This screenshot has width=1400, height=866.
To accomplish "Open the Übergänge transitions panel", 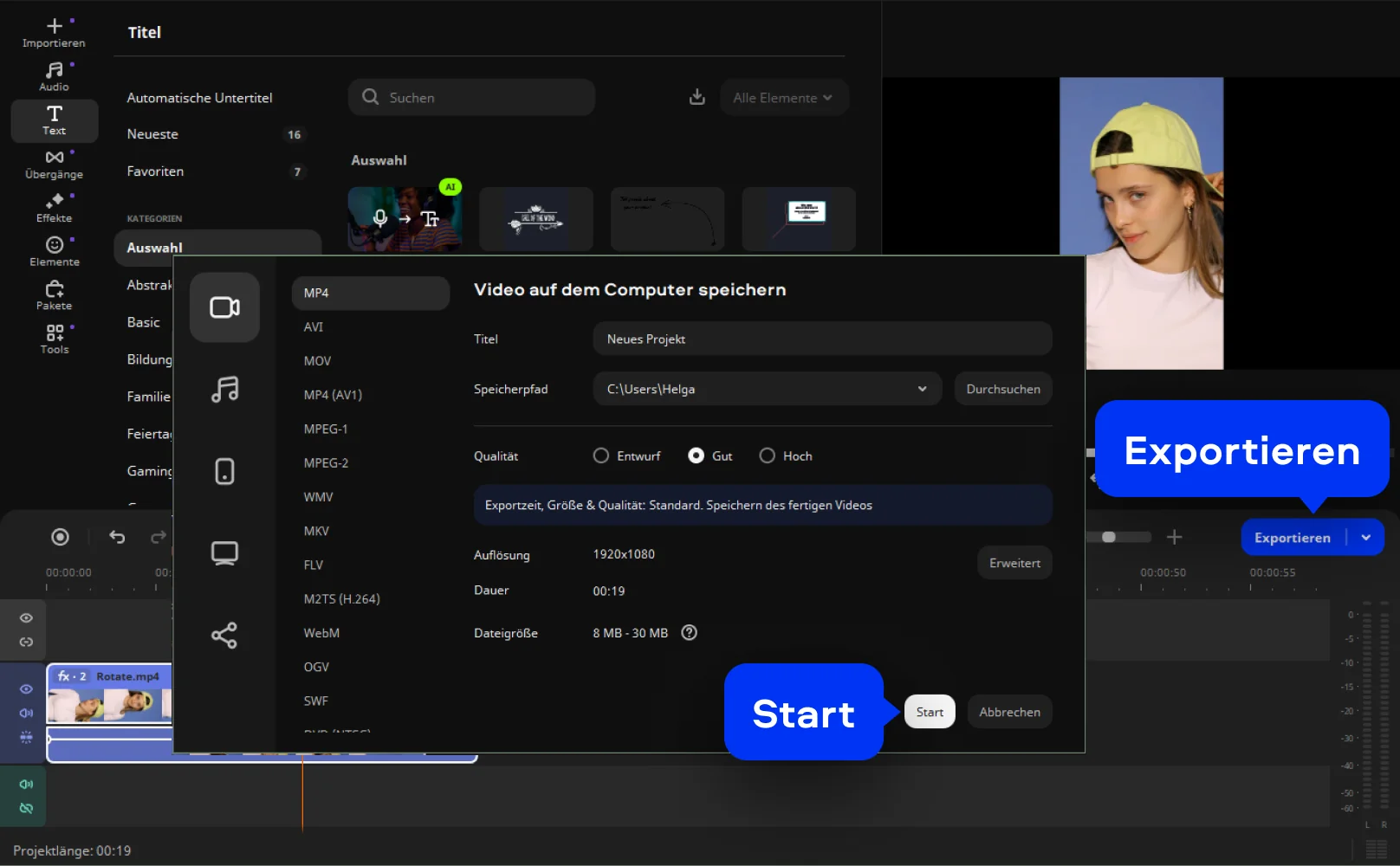I will [x=54, y=164].
